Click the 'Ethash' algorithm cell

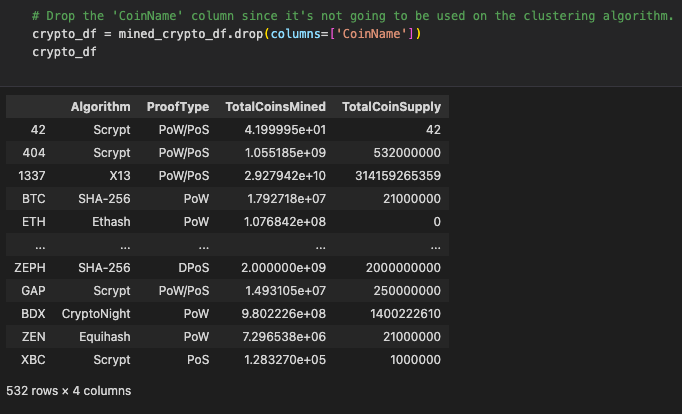point(111,222)
